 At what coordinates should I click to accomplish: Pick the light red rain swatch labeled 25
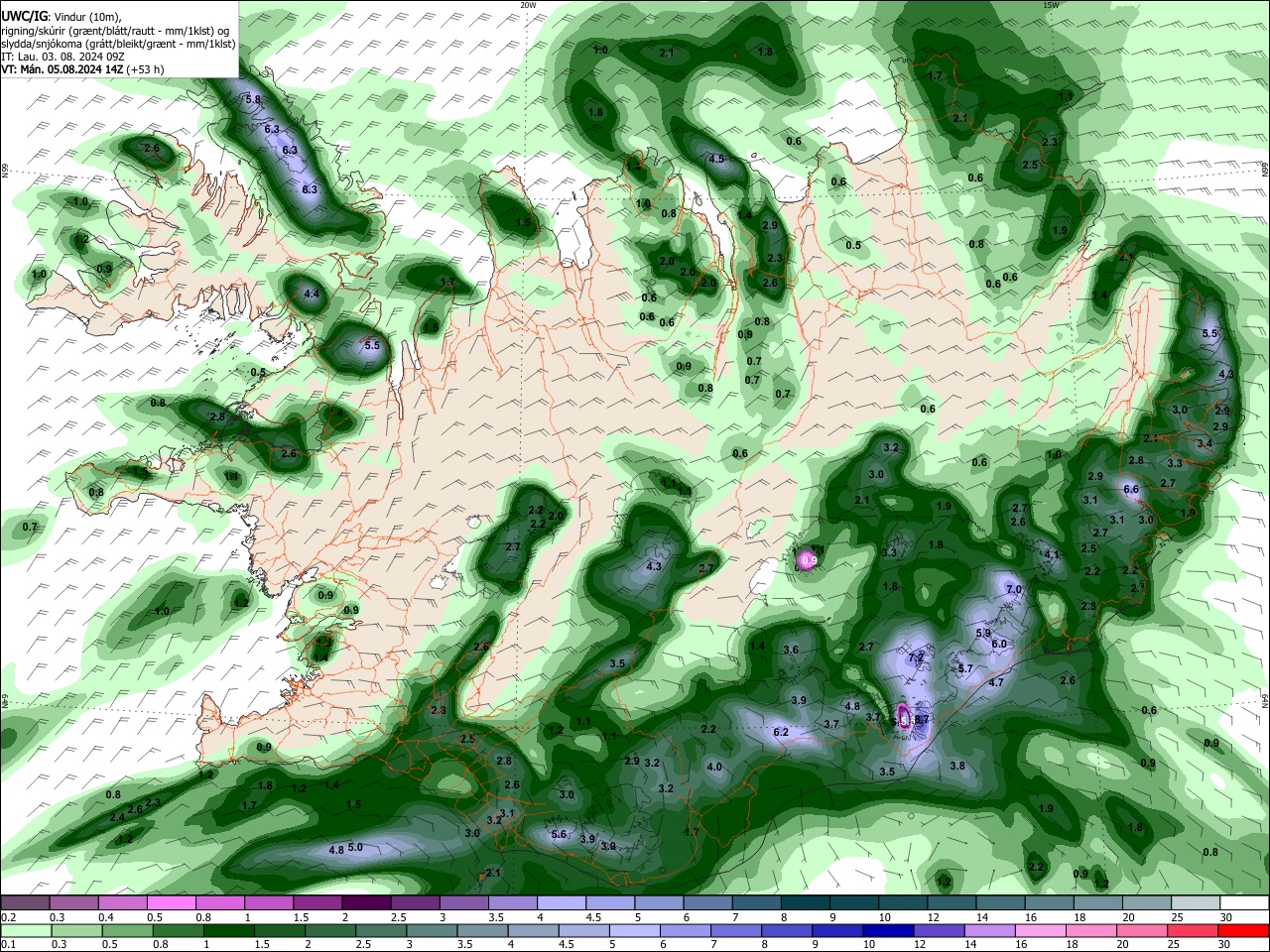point(1194,930)
